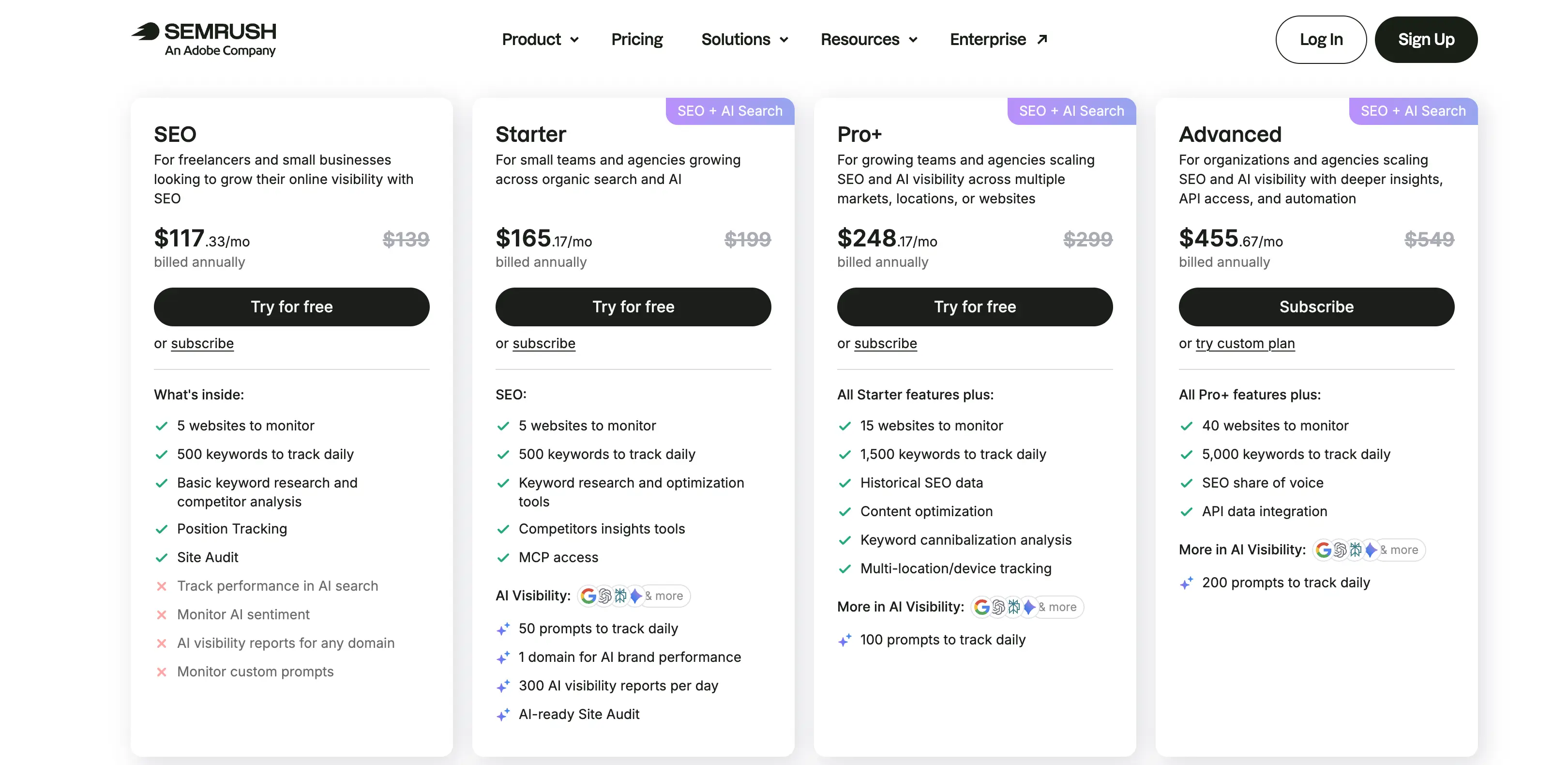This screenshot has height=765, width=1568.
Task: Expand the Product dropdown menu
Action: (x=540, y=40)
